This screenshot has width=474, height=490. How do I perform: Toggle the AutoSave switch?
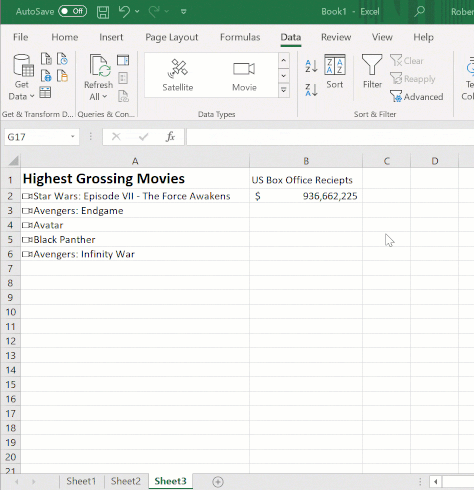pos(72,11)
